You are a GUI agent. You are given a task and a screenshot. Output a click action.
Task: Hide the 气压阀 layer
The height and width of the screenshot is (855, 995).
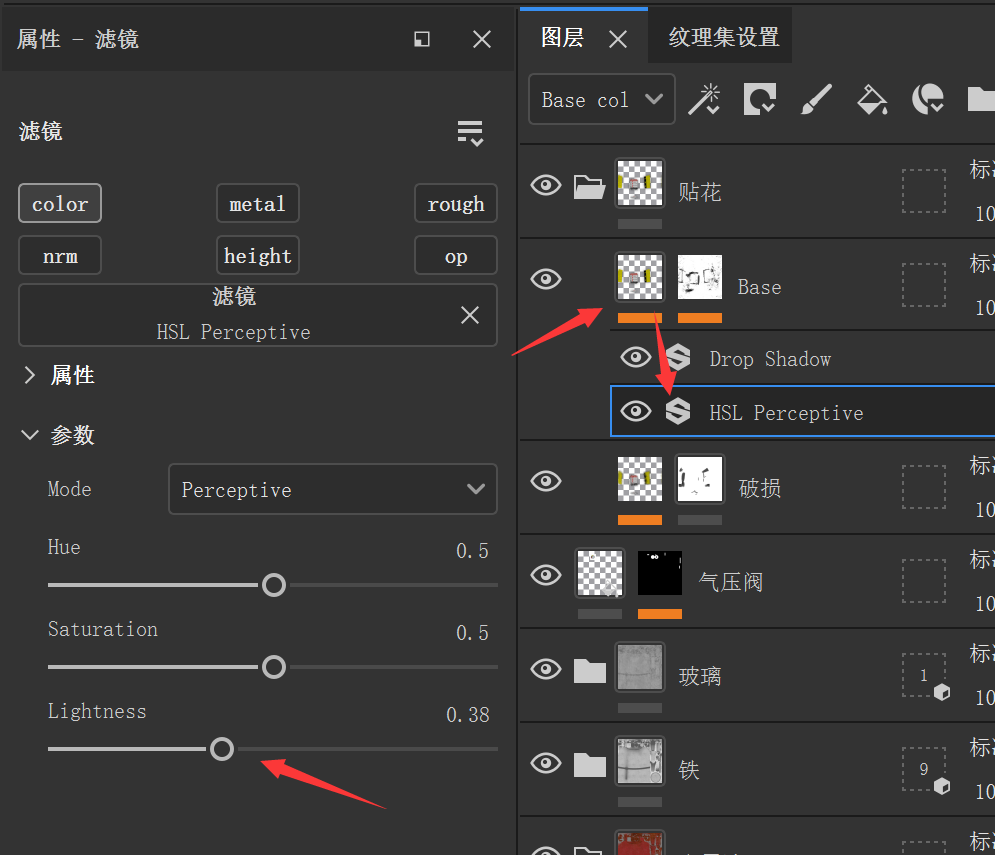pyautogui.click(x=545, y=574)
